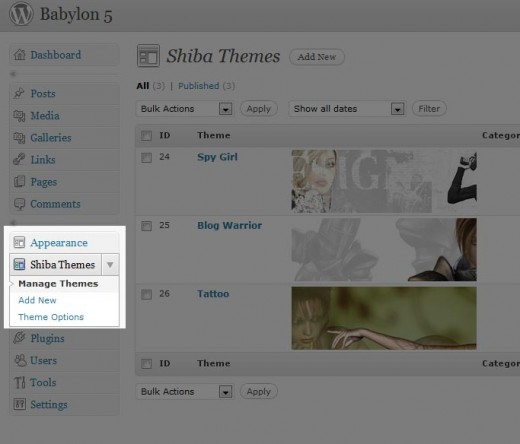The image size is (520, 444).
Task: Open the Blog Warrior theme link
Action: tap(230, 226)
